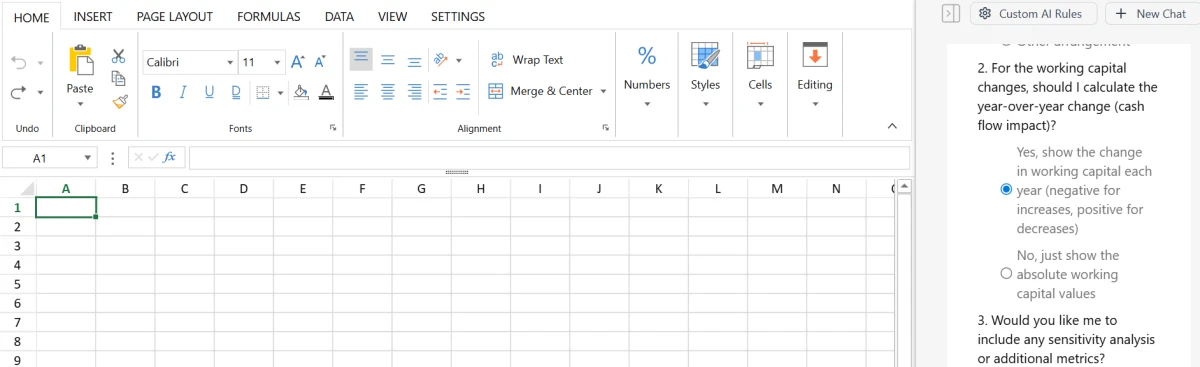The width and height of the screenshot is (1200, 367).
Task: Open the Undo history dropdown arrow
Action: [40, 63]
